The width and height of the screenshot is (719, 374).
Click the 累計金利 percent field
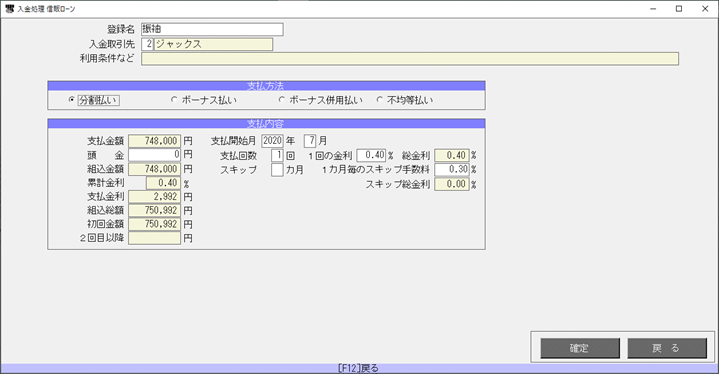point(163,183)
